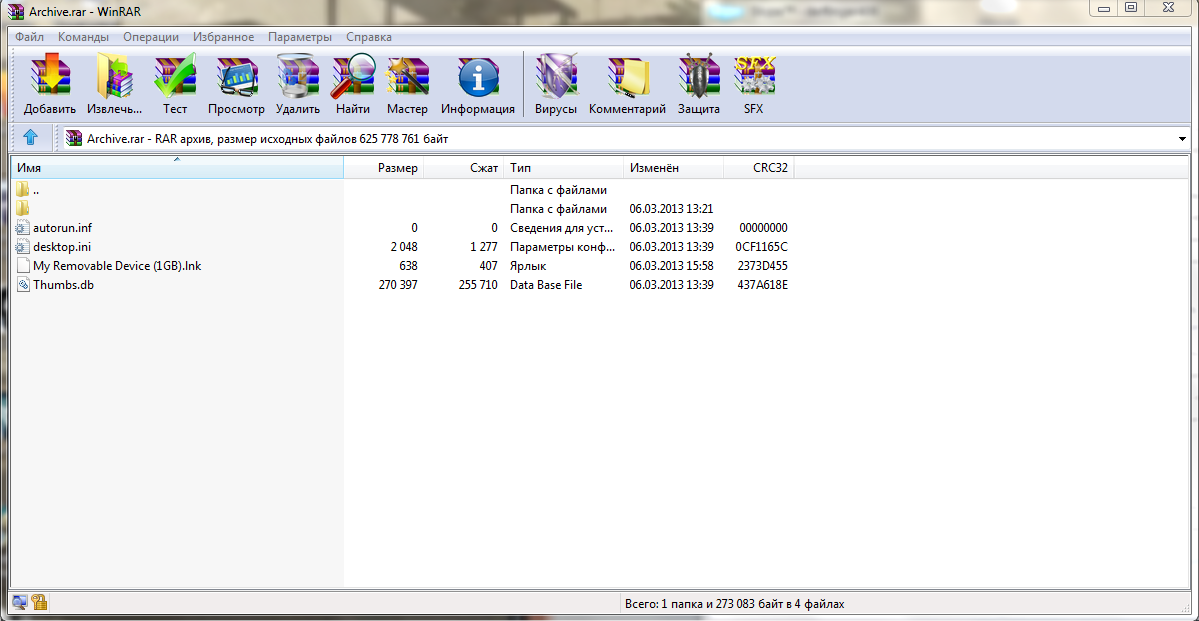Click CRC32 value 2373D455

[762, 265]
